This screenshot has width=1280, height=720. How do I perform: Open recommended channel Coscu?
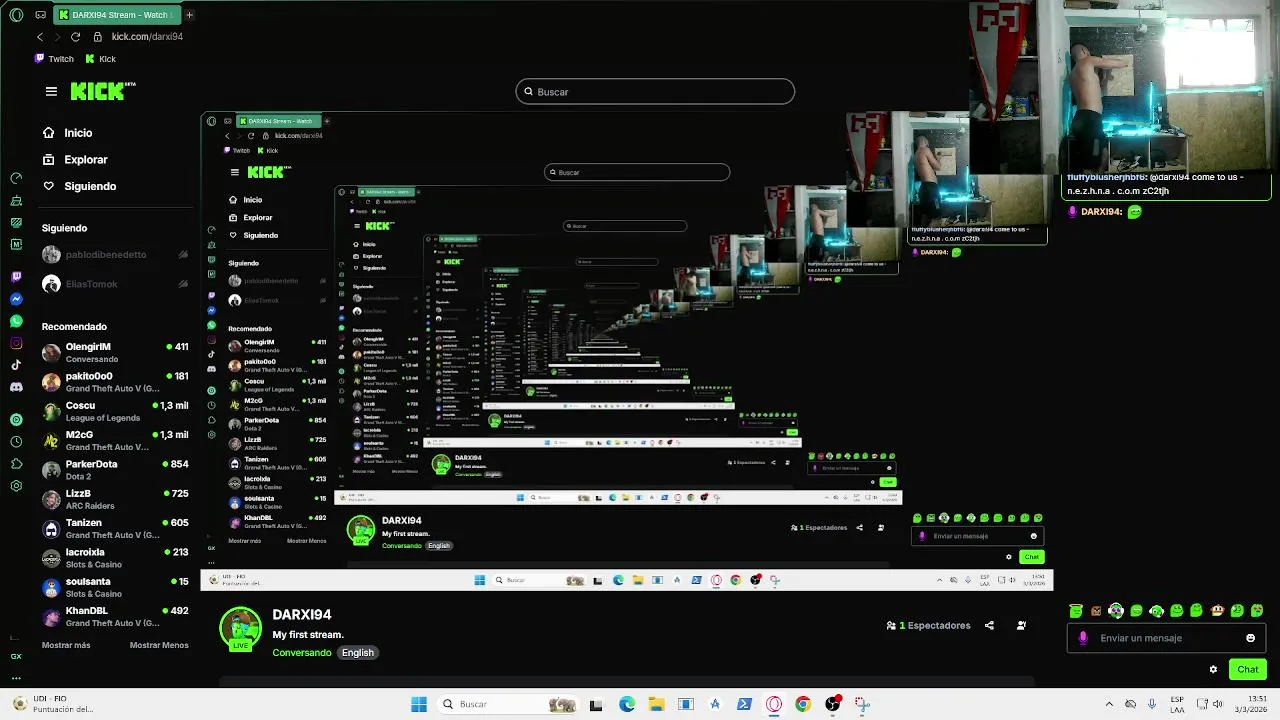(115, 411)
